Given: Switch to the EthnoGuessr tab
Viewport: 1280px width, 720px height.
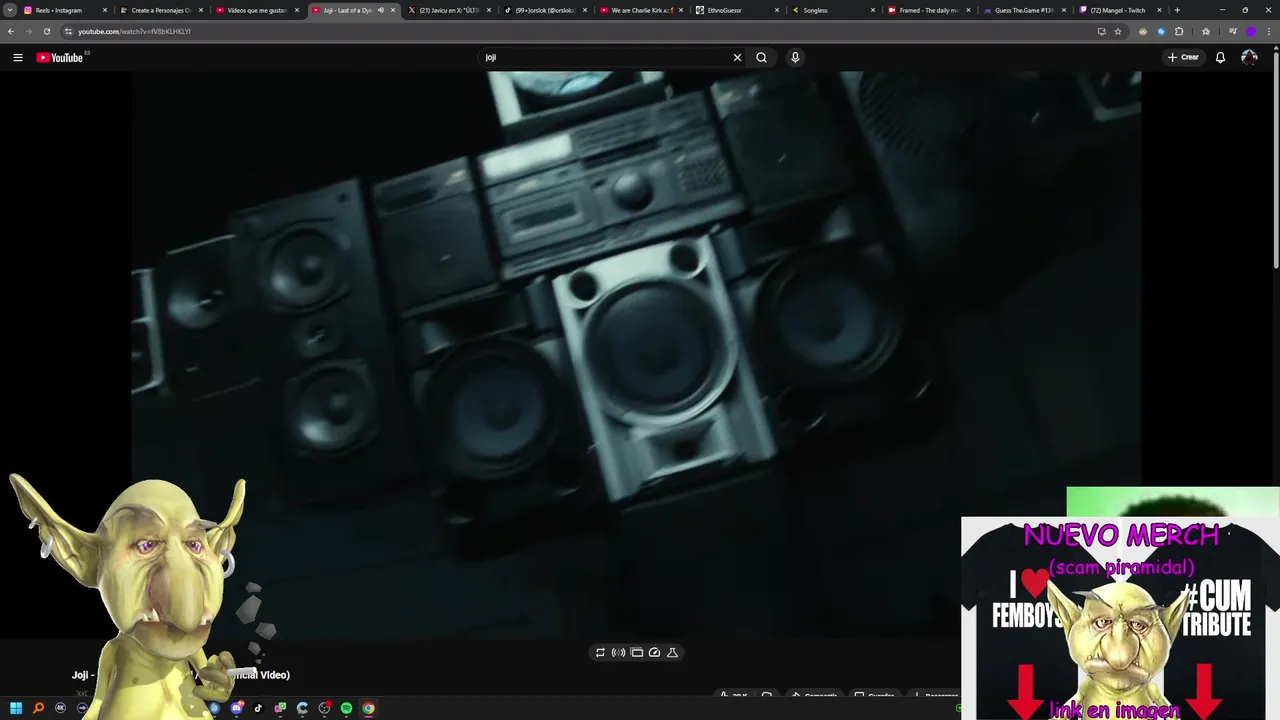Looking at the screenshot, I should click(737, 10).
